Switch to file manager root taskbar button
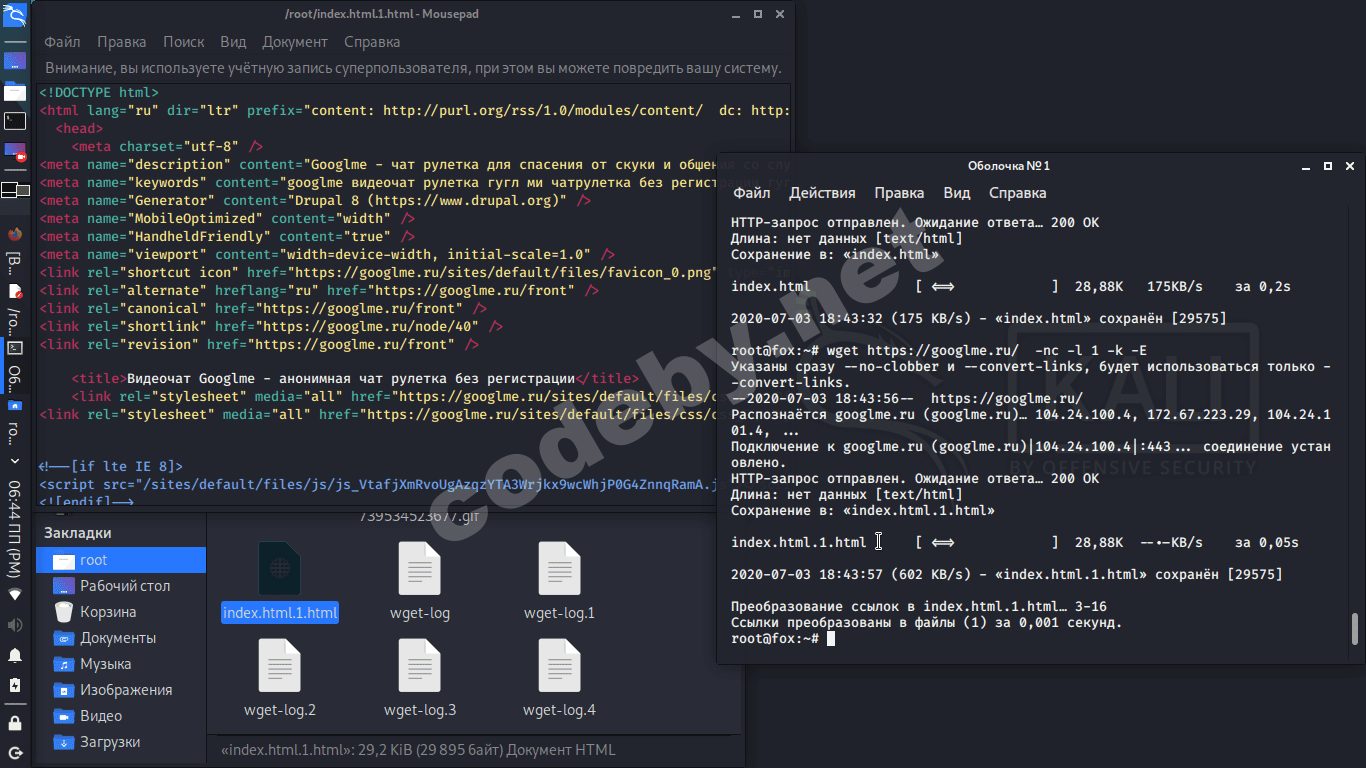The height and width of the screenshot is (768, 1366). (15, 424)
